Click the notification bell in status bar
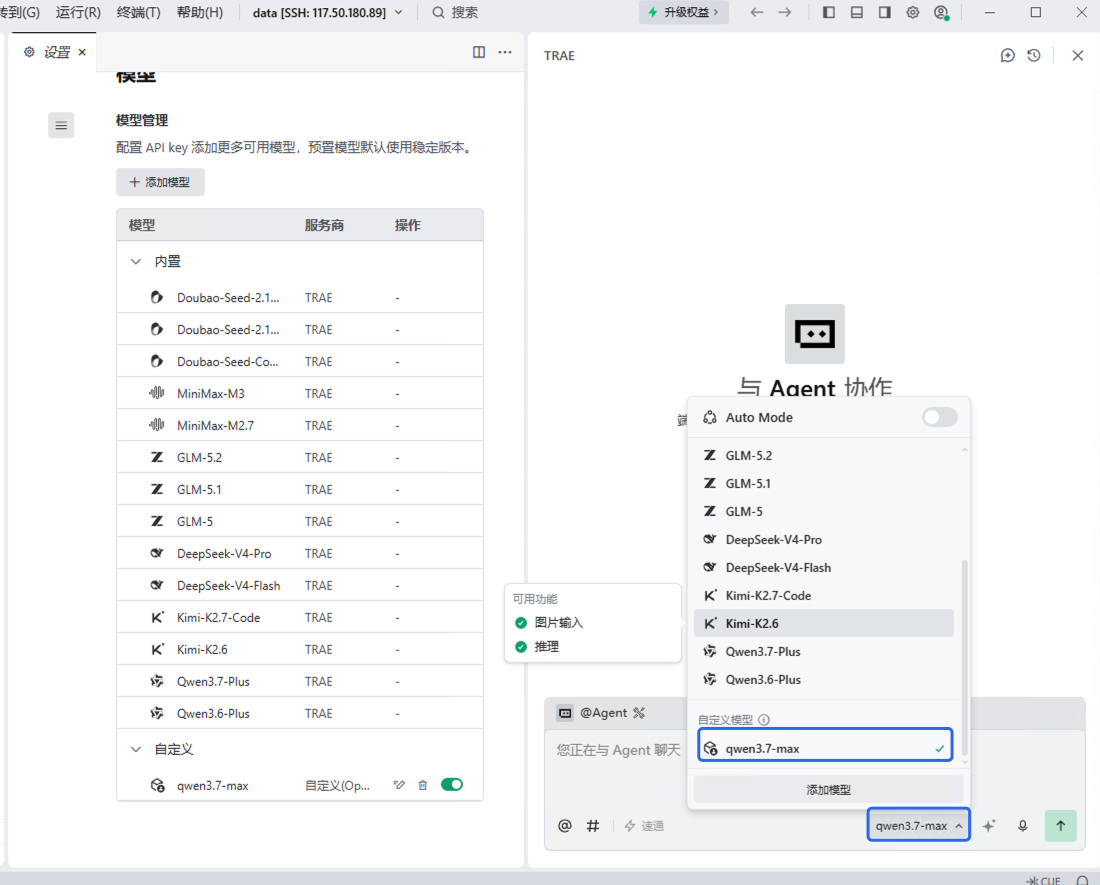 (1082, 880)
